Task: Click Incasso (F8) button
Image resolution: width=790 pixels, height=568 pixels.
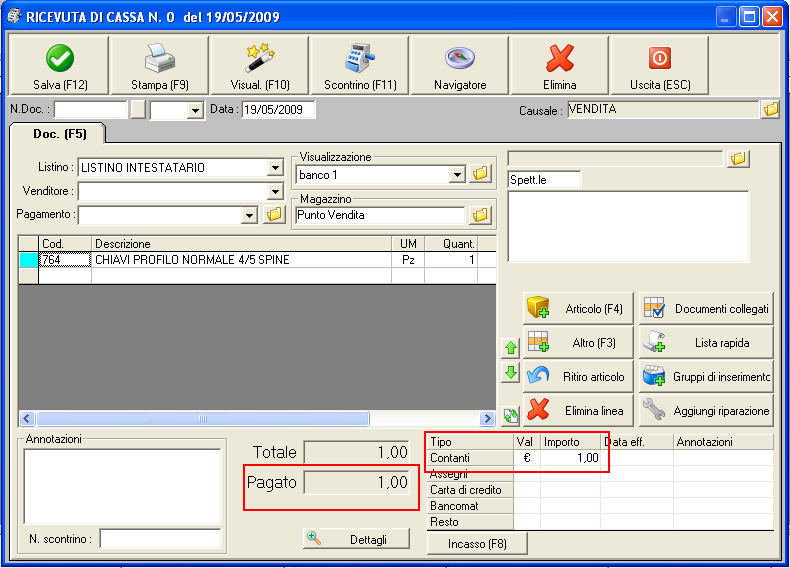Action: [477, 544]
